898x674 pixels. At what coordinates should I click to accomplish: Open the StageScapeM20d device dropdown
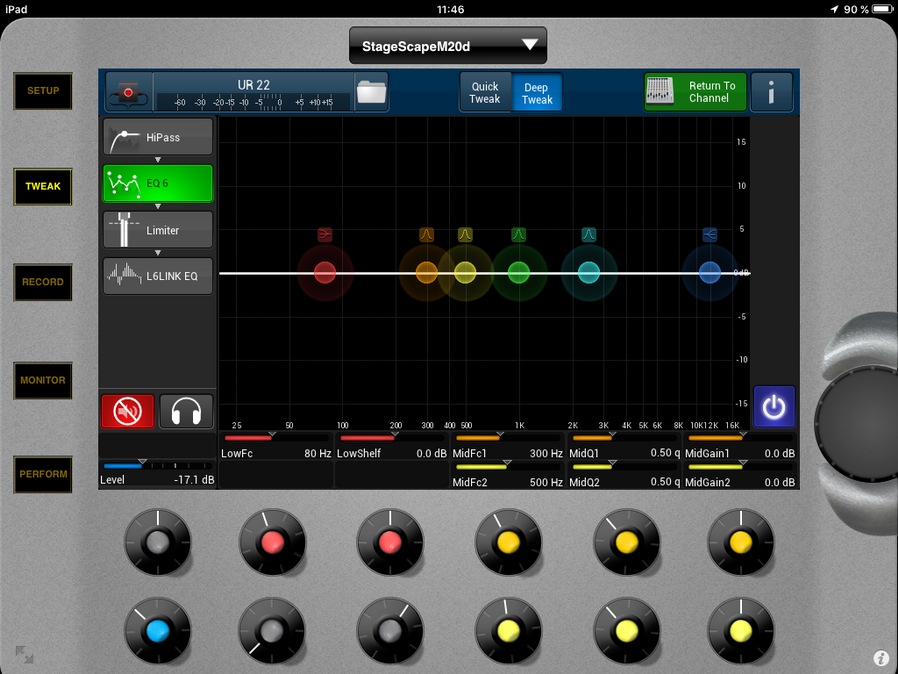point(448,46)
